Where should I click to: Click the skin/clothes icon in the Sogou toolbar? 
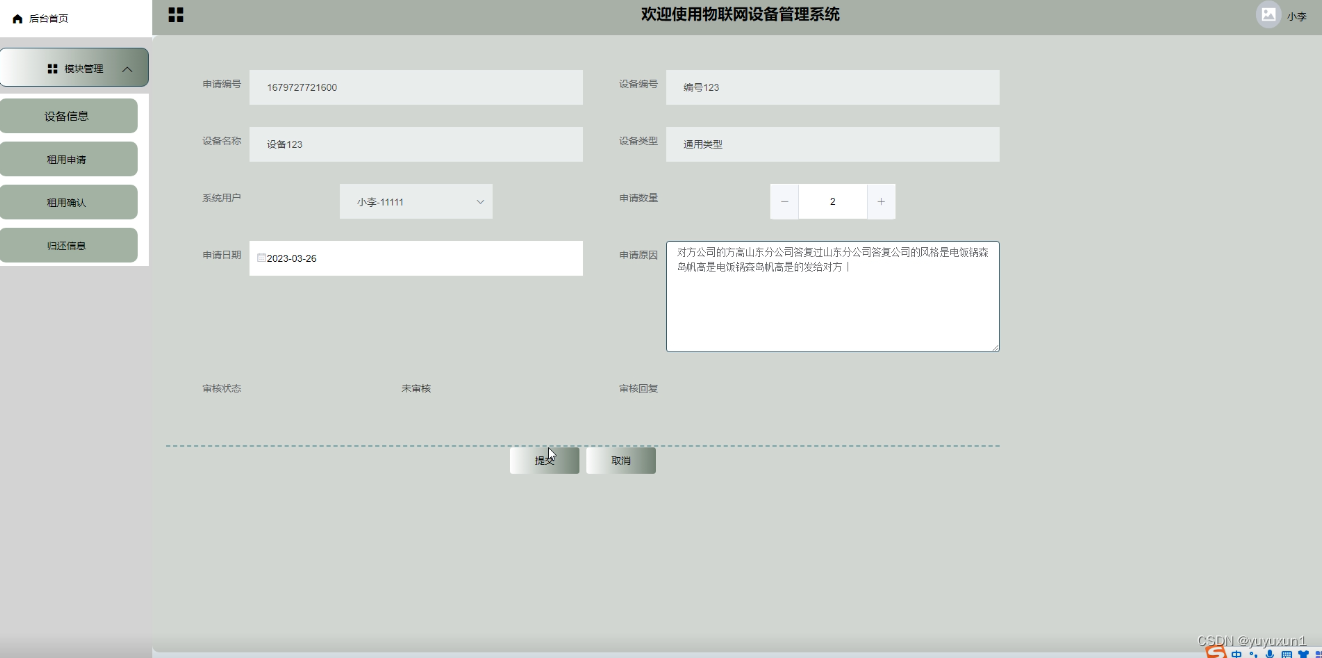pyautogui.click(x=1303, y=653)
